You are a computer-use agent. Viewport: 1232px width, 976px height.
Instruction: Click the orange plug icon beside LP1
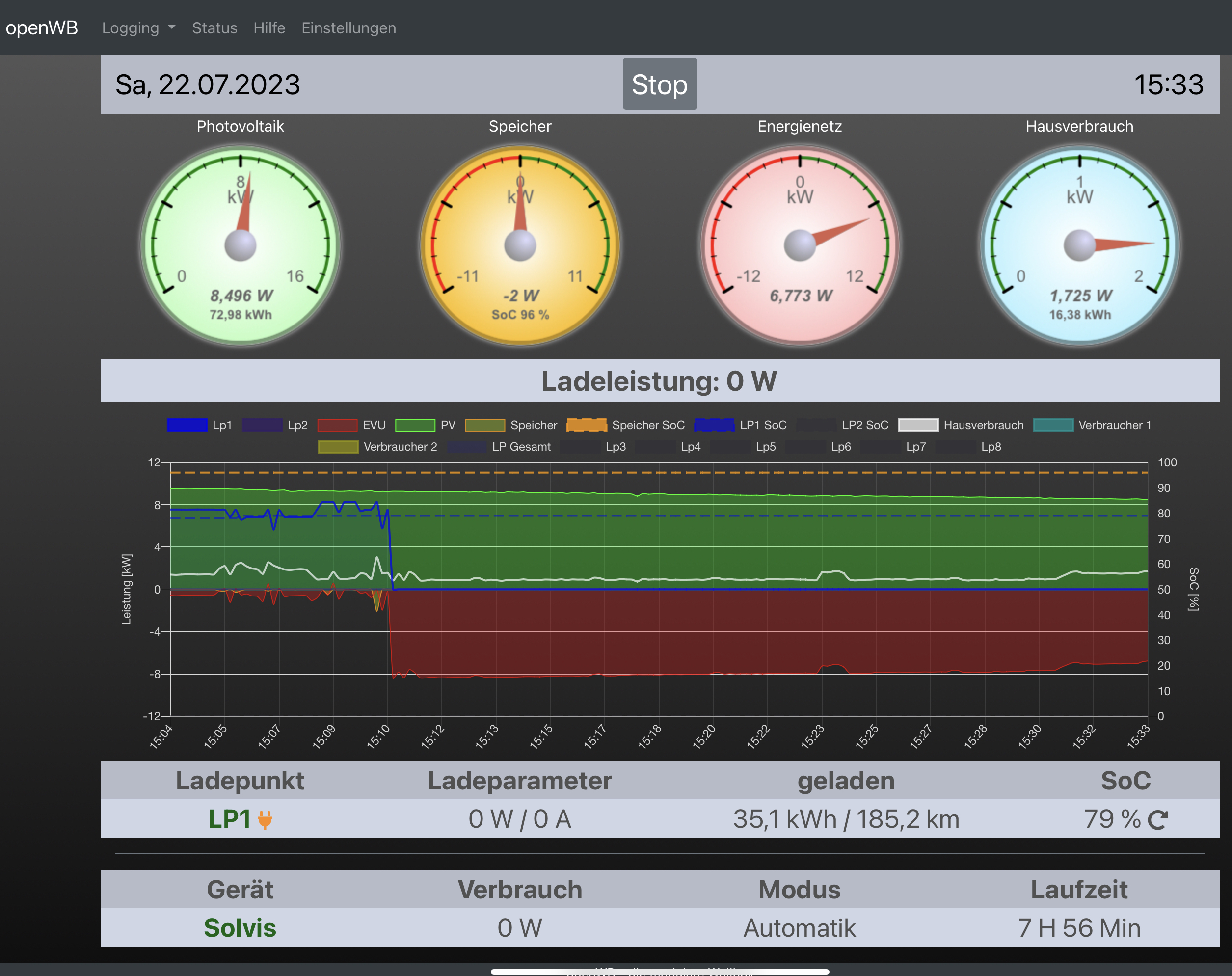(x=265, y=820)
